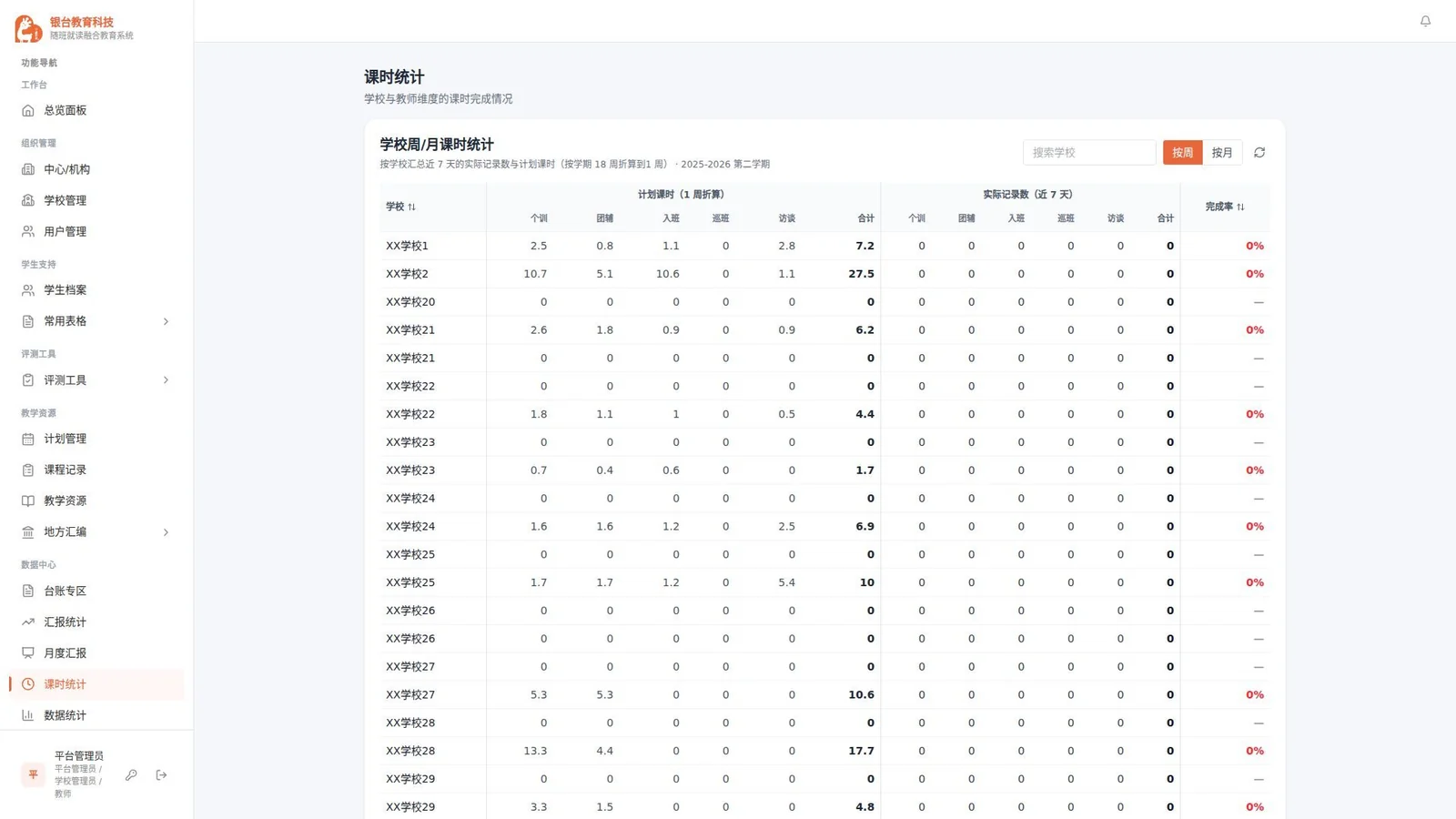The image size is (1456, 819).
Task: Expand the 评测工具 submenu chevron
Action: tap(166, 380)
